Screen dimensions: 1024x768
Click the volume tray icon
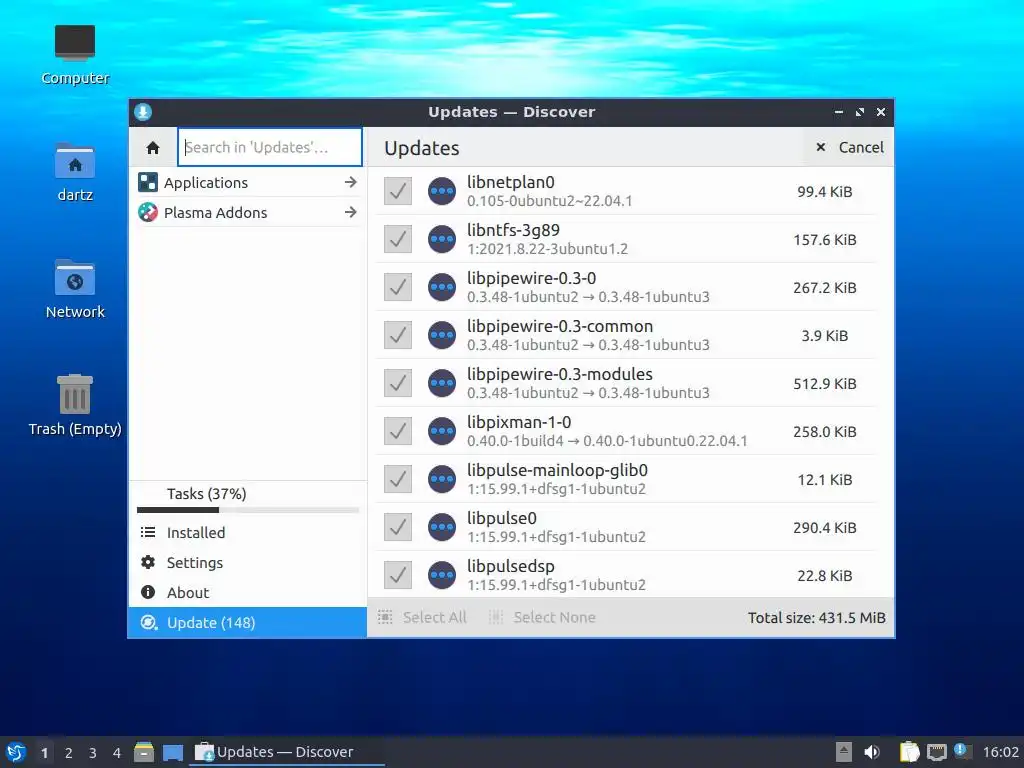click(x=872, y=752)
